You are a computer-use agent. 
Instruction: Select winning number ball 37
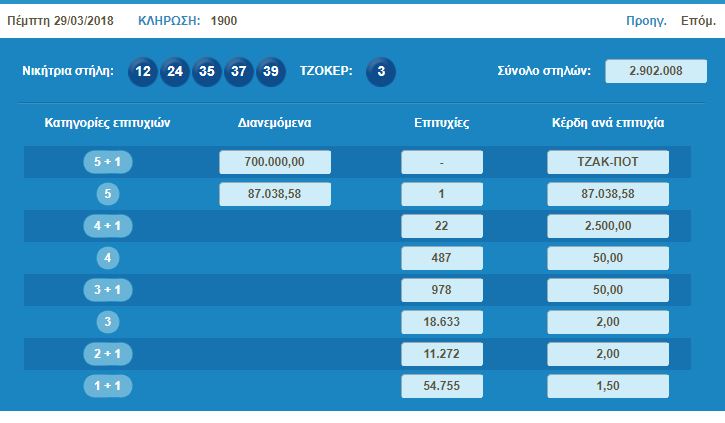click(239, 71)
